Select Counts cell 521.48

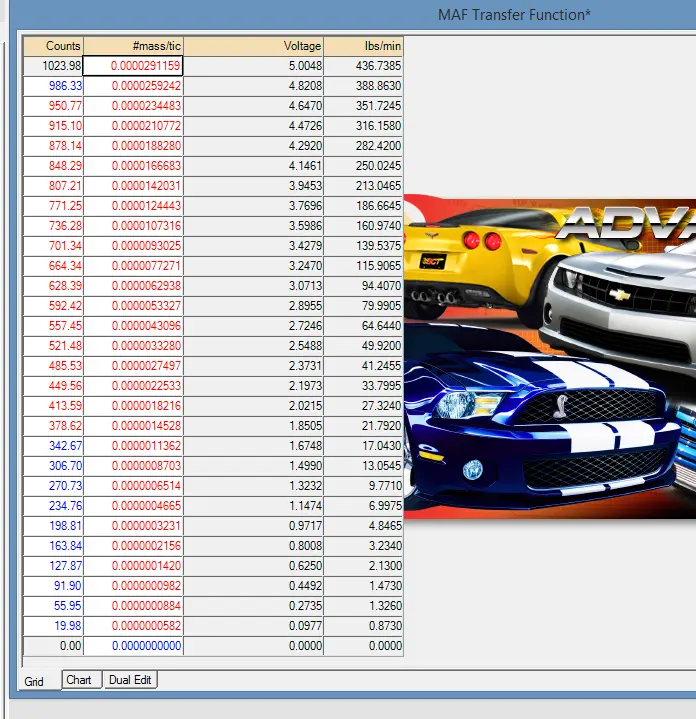[53, 347]
